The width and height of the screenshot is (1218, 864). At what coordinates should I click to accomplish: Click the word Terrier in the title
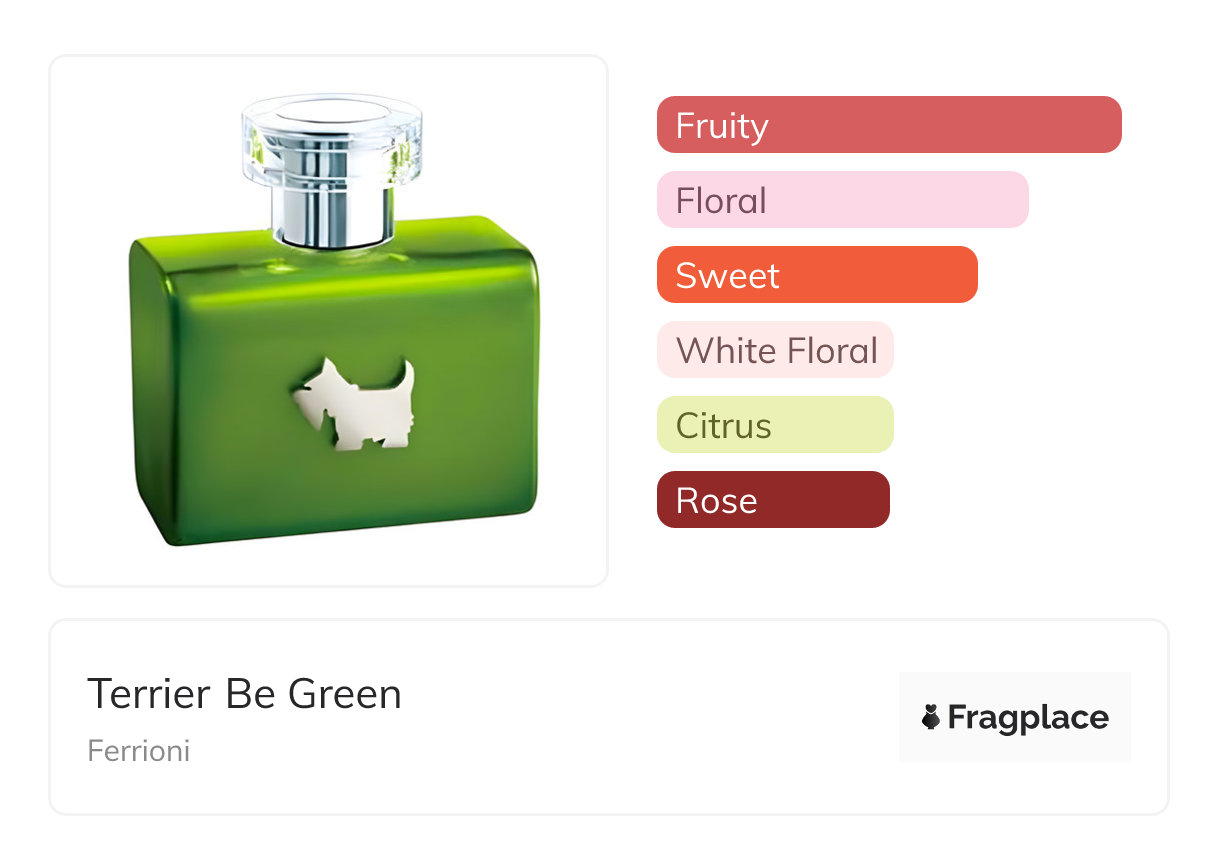pyautogui.click(x=149, y=694)
